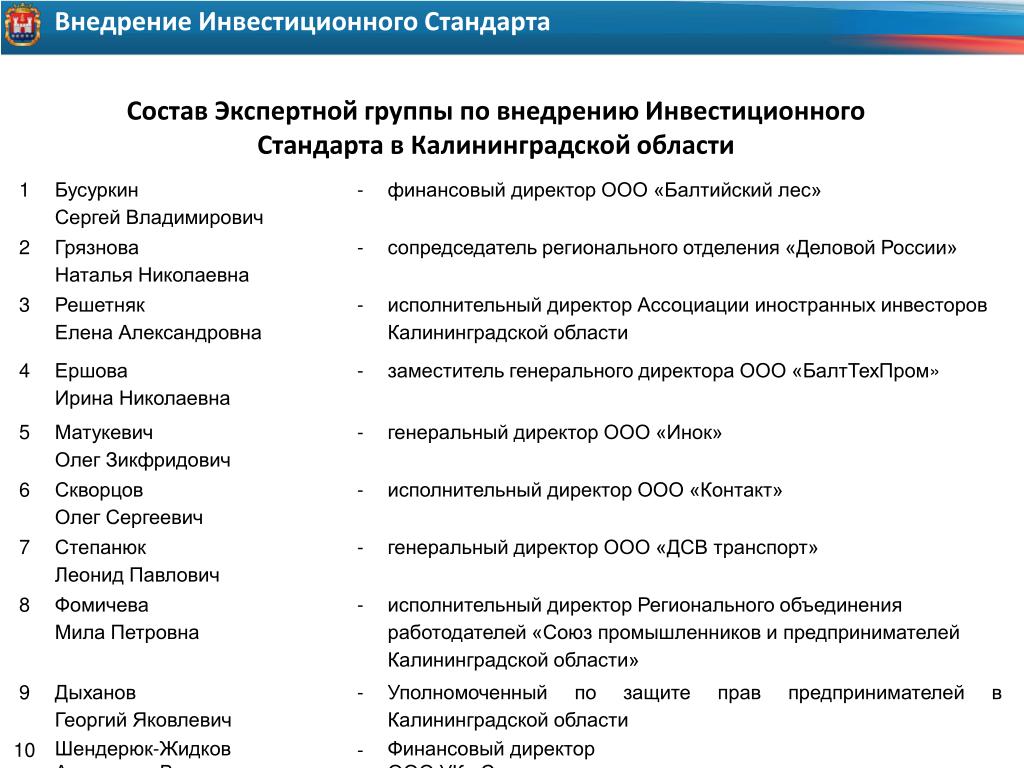1024x768 pixels.
Task: Click the heading line "Состав Экспертной группы по внедрению Инвестиционного"
Action: (x=496, y=111)
